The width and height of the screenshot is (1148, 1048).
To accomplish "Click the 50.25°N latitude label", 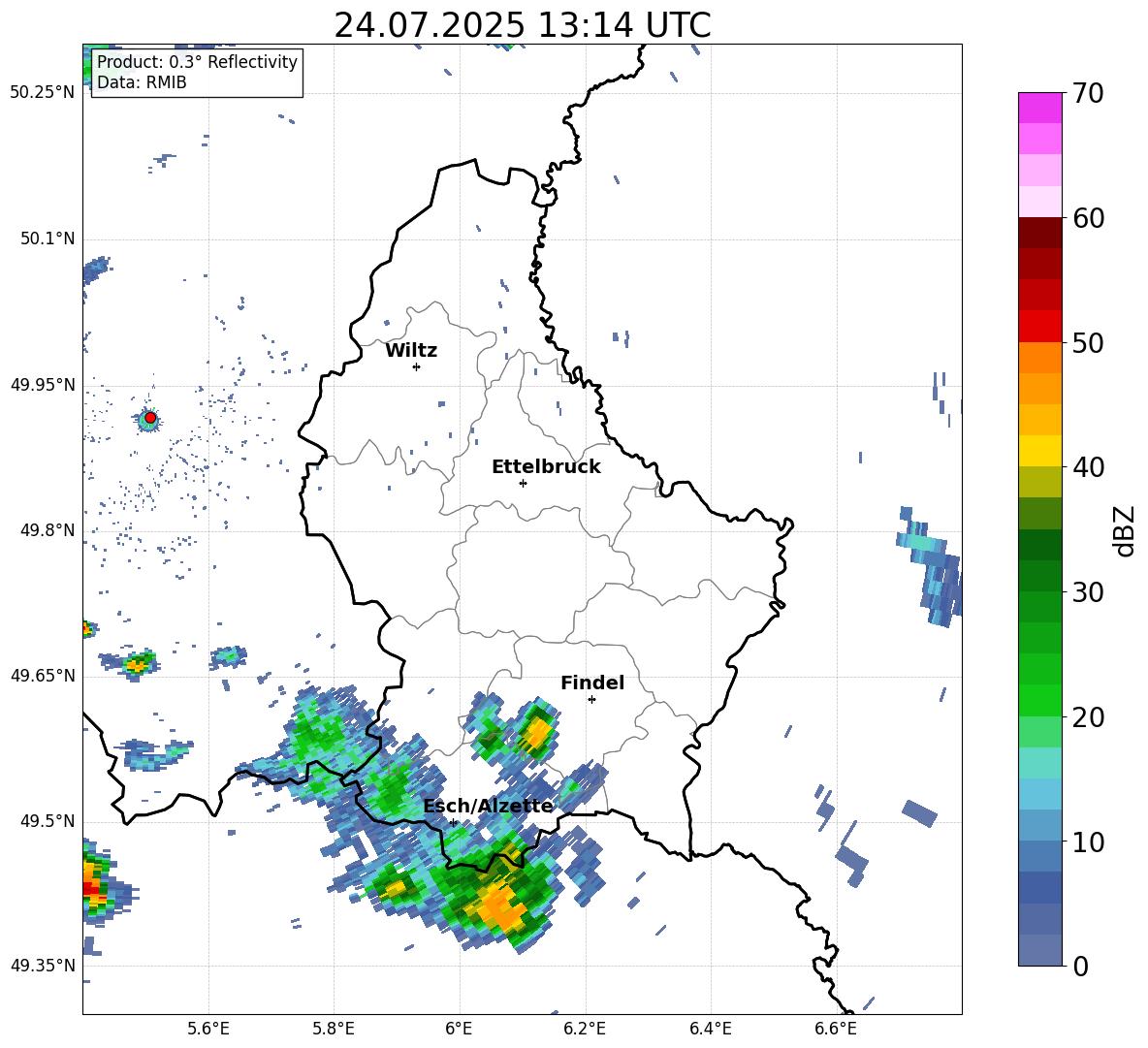I will tap(43, 93).
